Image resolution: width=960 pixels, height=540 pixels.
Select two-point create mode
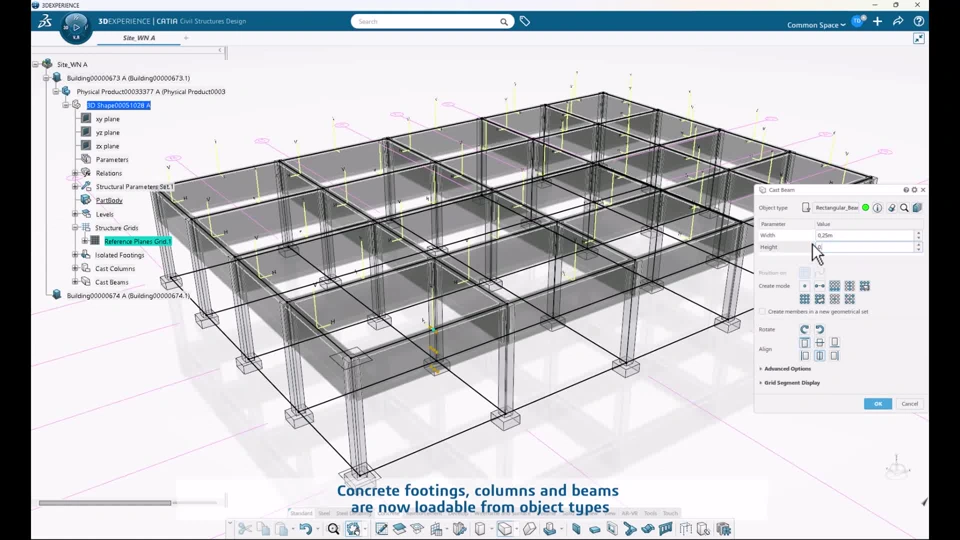tap(819, 286)
